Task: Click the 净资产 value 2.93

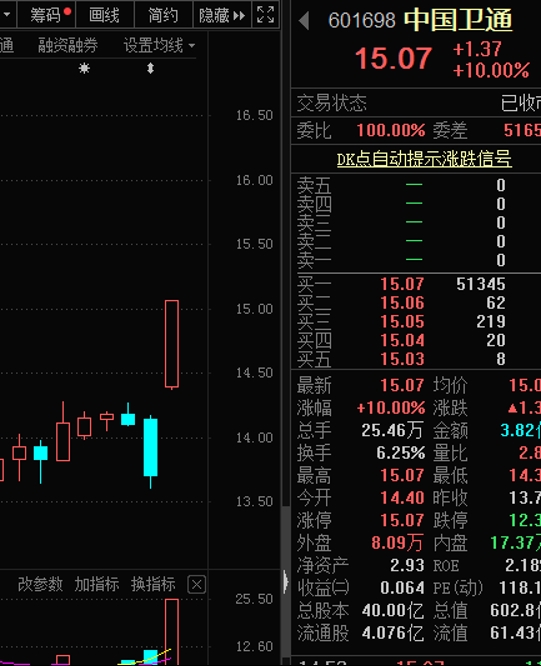Action: tap(407, 565)
